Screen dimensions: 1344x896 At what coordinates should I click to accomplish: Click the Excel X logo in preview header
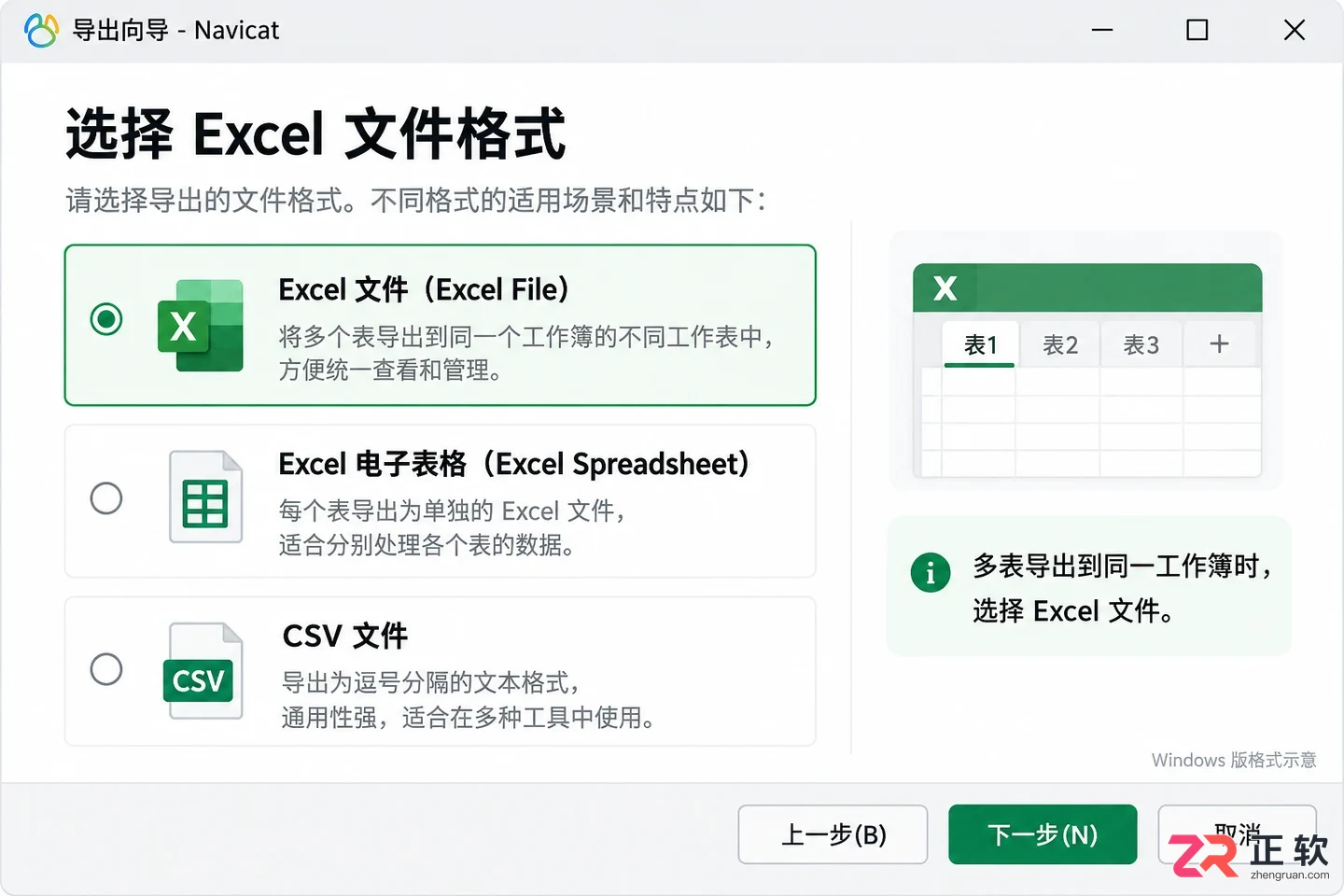pos(945,288)
